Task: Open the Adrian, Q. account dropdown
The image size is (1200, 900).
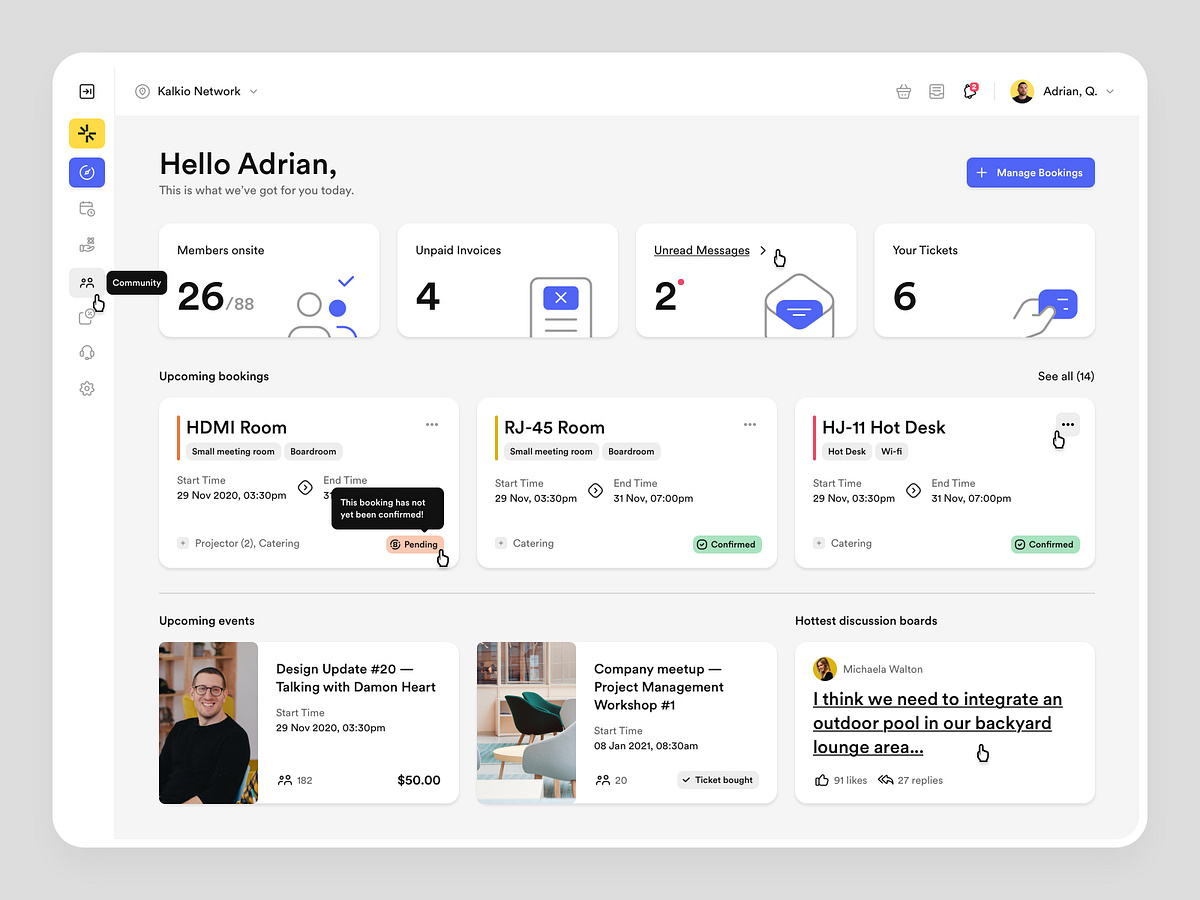Action: 1063,90
